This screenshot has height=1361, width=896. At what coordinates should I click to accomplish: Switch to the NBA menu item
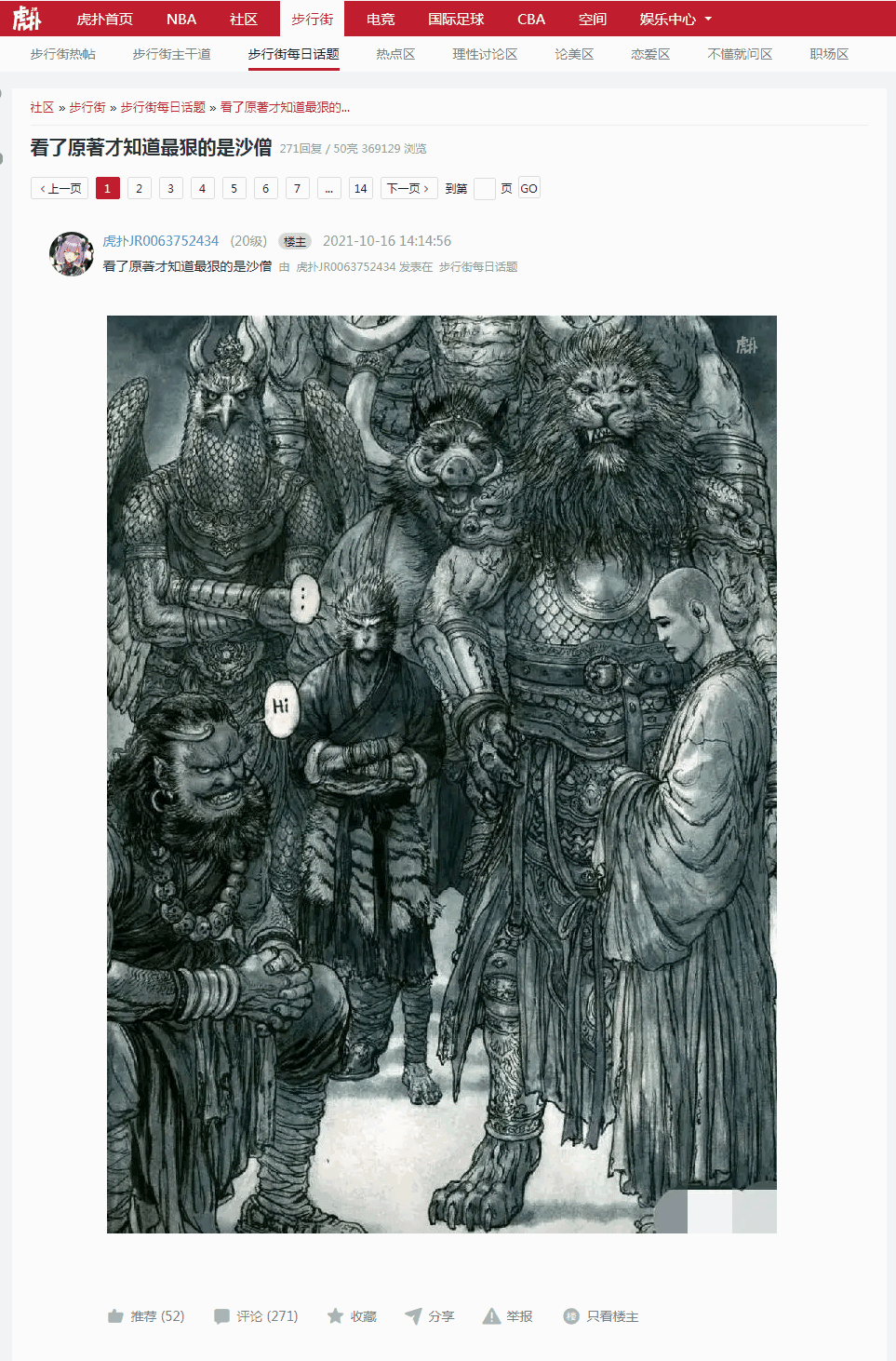(x=181, y=19)
